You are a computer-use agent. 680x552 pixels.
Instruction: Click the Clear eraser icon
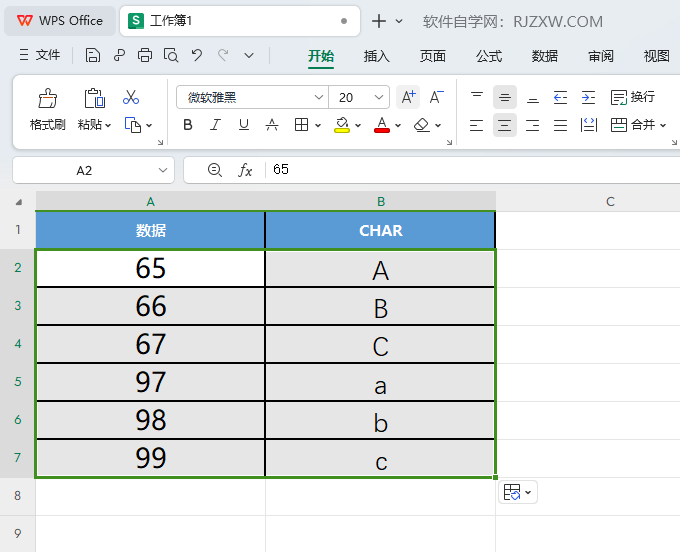point(422,125)
